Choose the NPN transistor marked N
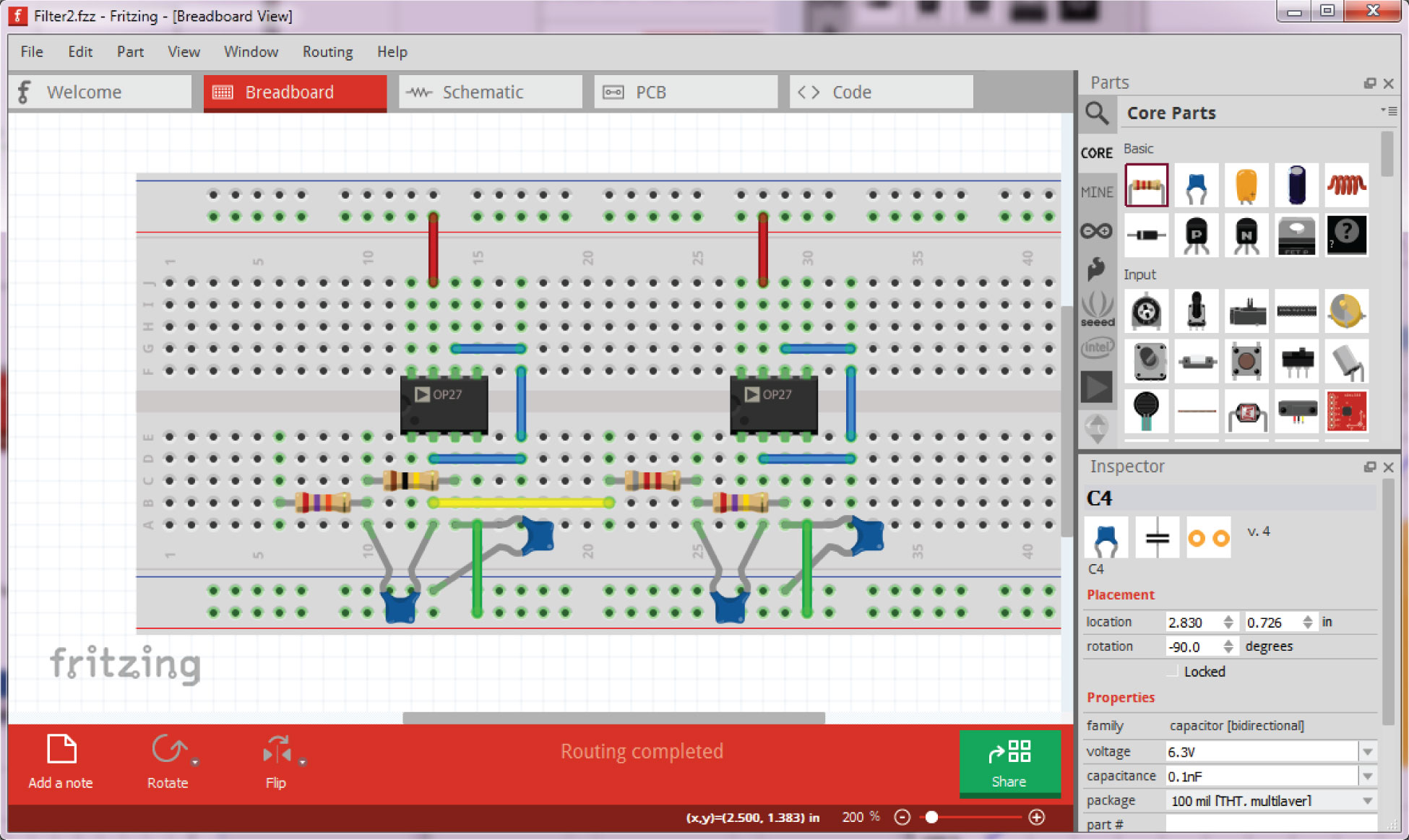This screenshot has height=840, width=1409. click(x=1246, y=235)
